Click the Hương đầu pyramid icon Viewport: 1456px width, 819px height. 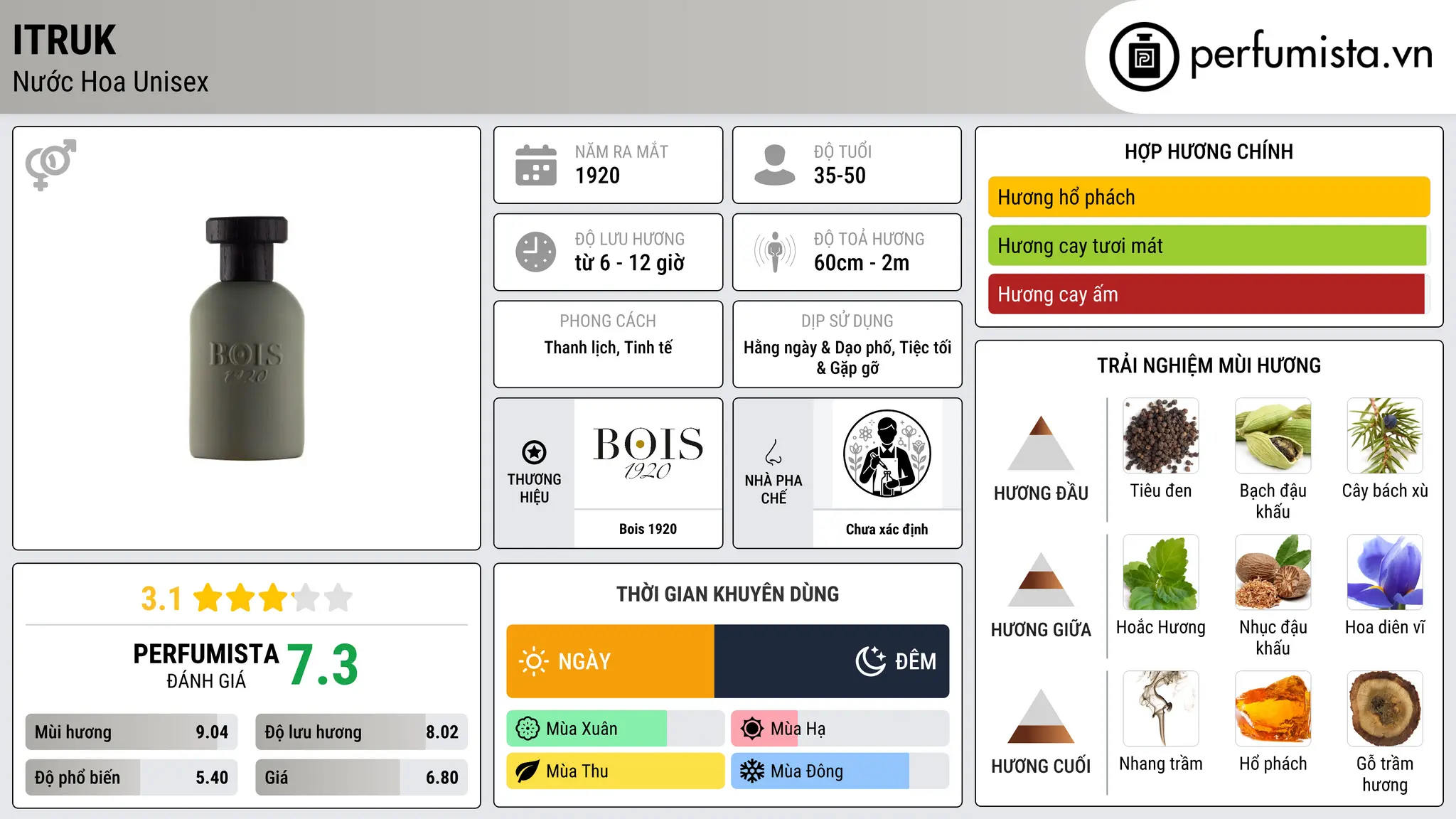tap(1041, 443)
